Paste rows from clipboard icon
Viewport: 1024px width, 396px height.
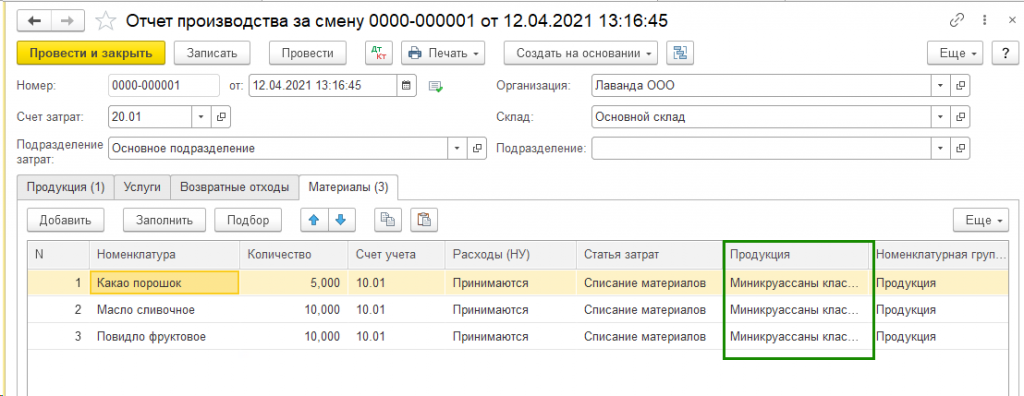coord(424,220)
